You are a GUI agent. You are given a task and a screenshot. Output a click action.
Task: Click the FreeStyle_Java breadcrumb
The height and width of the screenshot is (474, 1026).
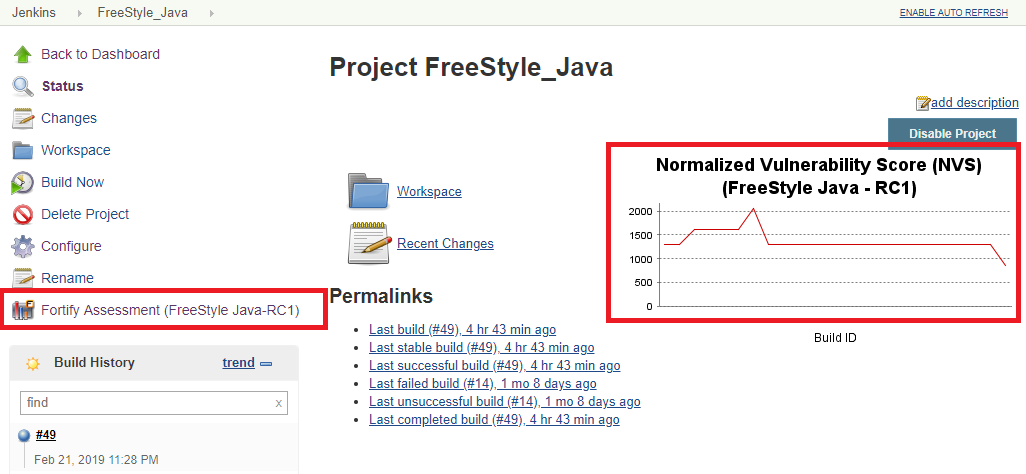tap(143, 13)
